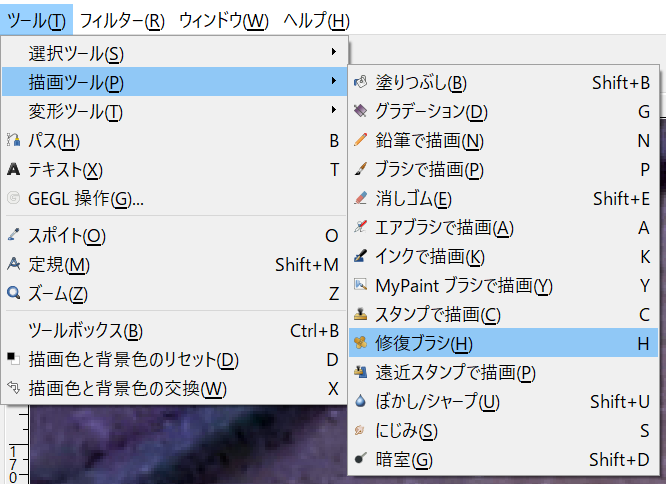Select the Airbrush (エアブラシで描画) icon
The height and width of the screenshot is (484, 666).
click(x=361, y=228)
